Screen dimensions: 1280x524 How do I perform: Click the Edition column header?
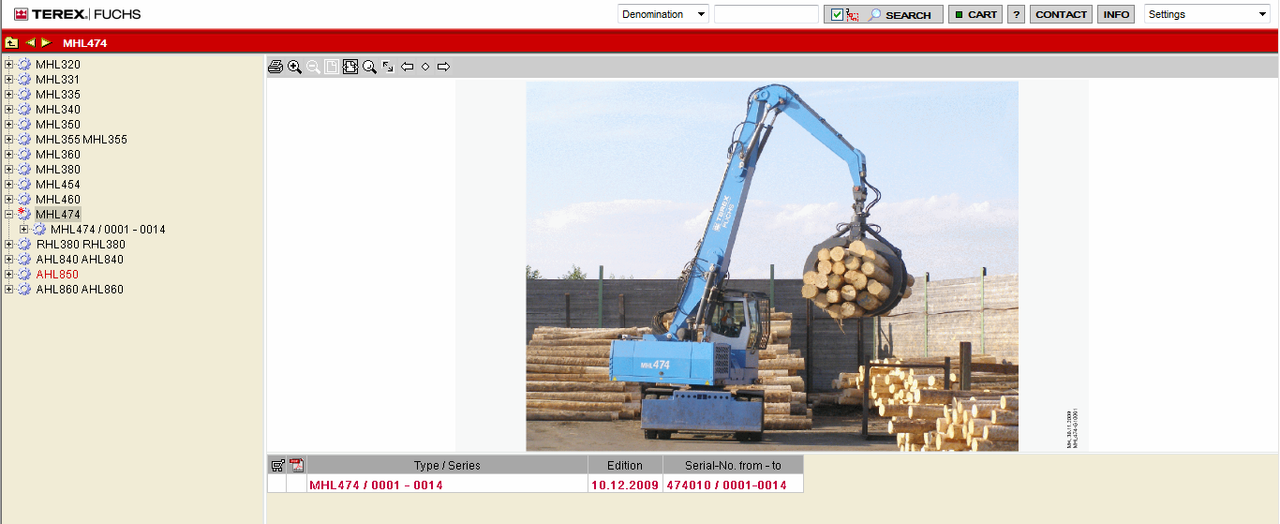[625, 465]
